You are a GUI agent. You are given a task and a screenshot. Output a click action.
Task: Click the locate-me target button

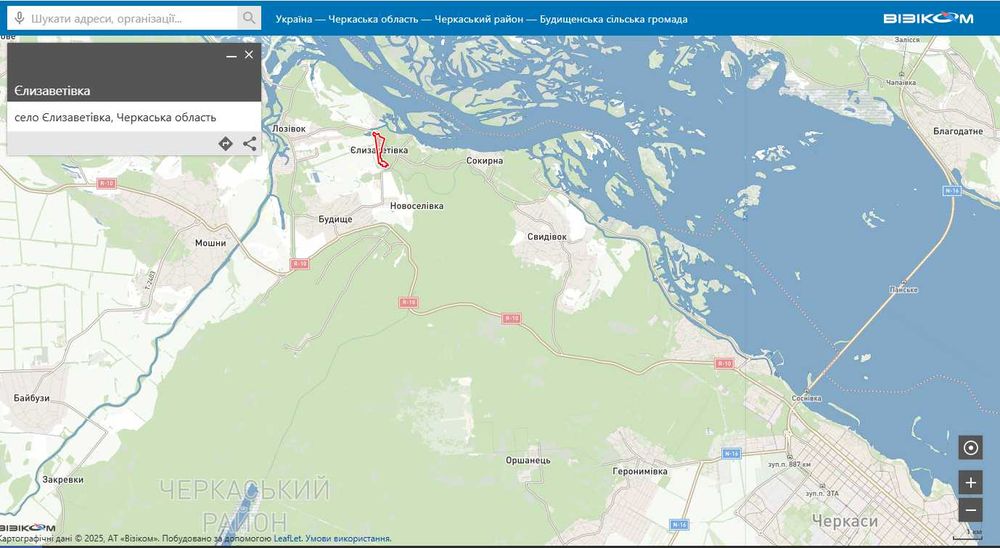click(x=971, y=448)
